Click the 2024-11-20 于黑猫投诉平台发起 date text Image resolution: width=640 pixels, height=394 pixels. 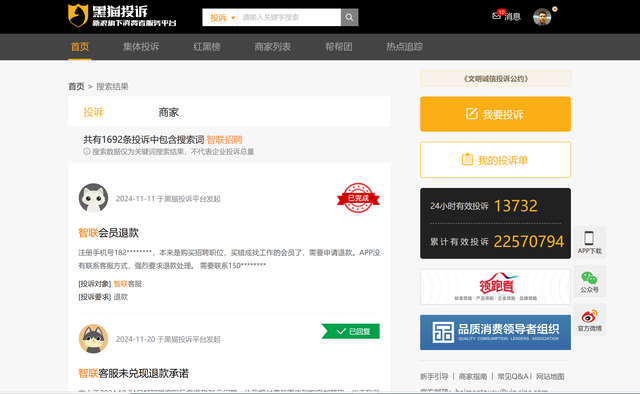[x=168, y=339]
